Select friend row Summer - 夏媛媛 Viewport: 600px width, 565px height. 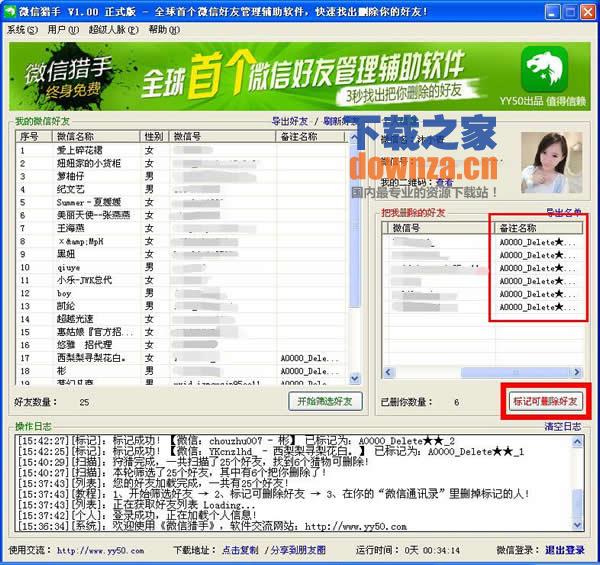click(x=181, y=202)
